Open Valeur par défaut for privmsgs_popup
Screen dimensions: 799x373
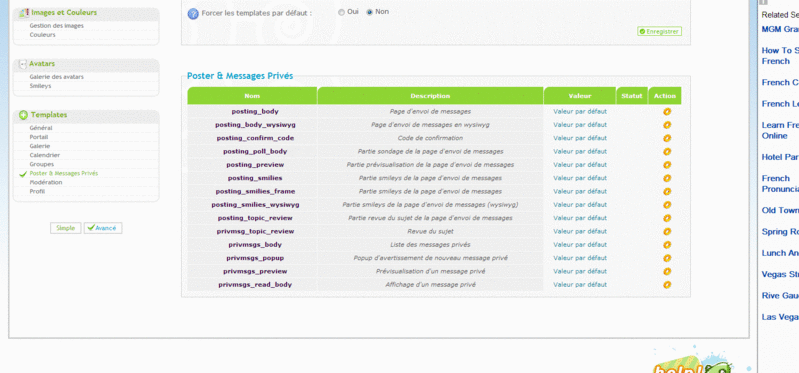[x=580, y=258]
